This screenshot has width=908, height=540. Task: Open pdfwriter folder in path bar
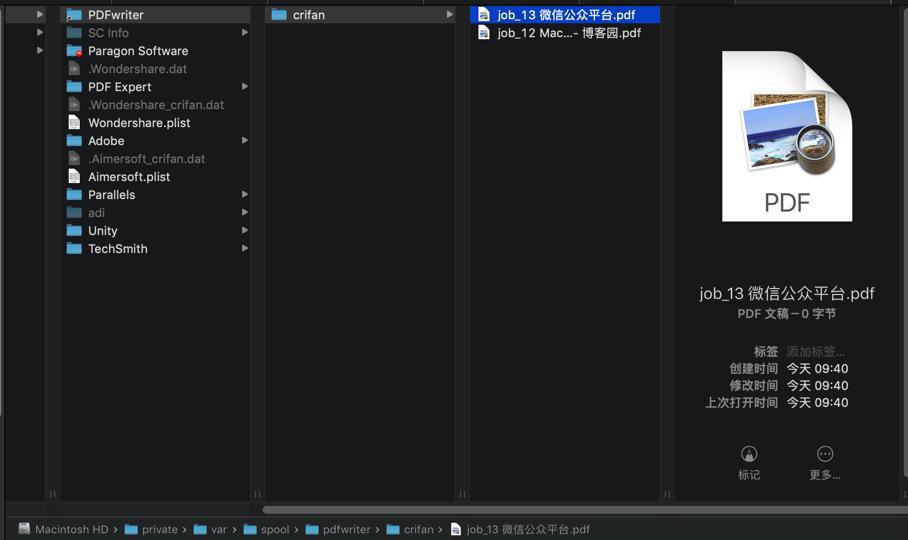pos(338,529)
